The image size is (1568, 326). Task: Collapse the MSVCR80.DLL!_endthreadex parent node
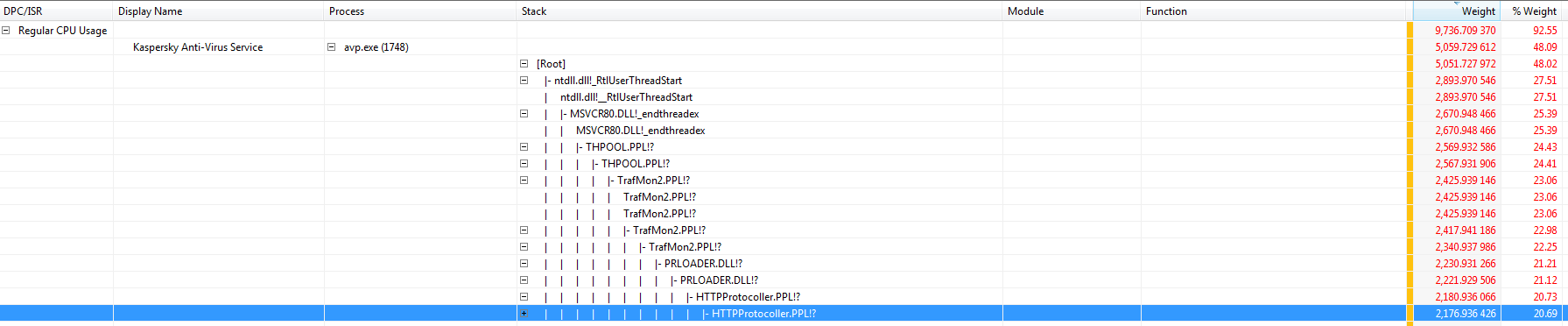(524, 114)
